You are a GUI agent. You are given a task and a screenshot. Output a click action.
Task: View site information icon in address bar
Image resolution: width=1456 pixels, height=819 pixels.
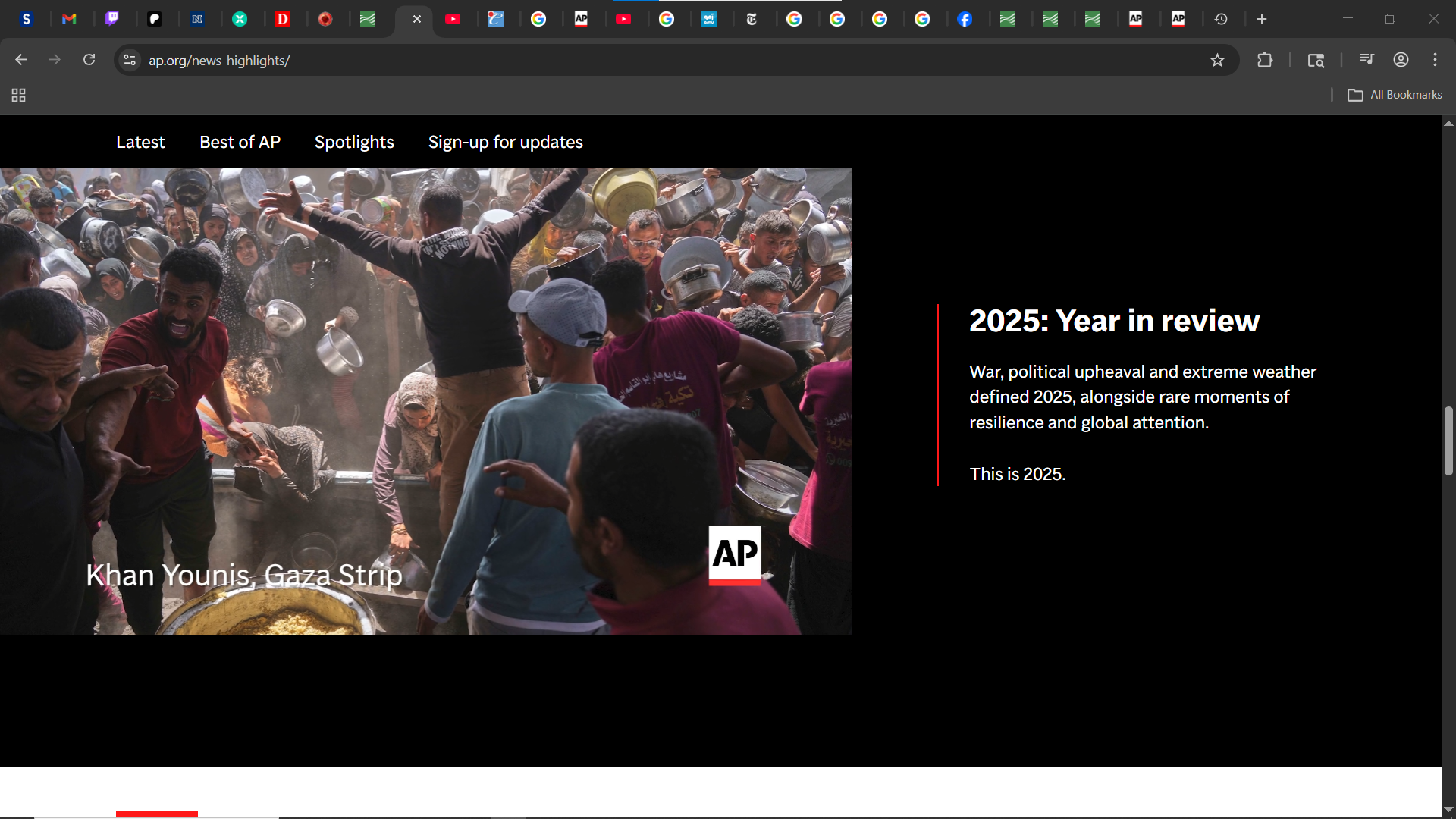point(130,60)
